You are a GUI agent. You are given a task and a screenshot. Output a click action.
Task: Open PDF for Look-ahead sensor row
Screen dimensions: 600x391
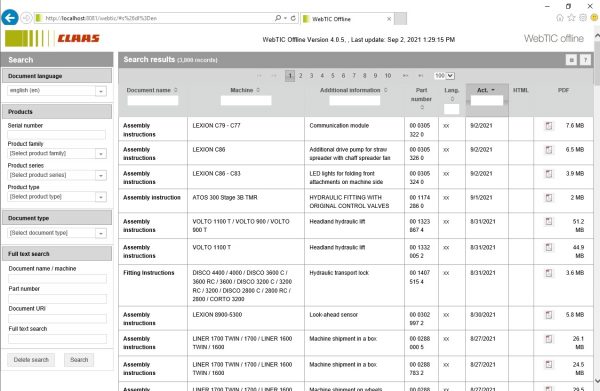click(x=549, y=315)
